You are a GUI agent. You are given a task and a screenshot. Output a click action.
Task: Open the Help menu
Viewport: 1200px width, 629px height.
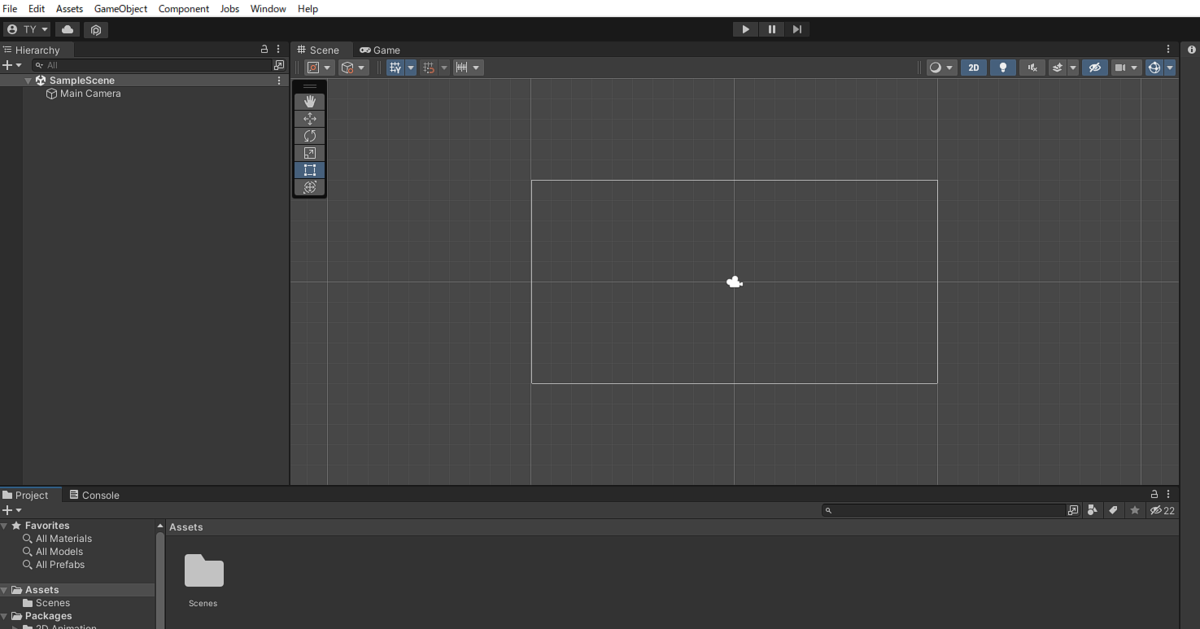(x=308, y=8)
